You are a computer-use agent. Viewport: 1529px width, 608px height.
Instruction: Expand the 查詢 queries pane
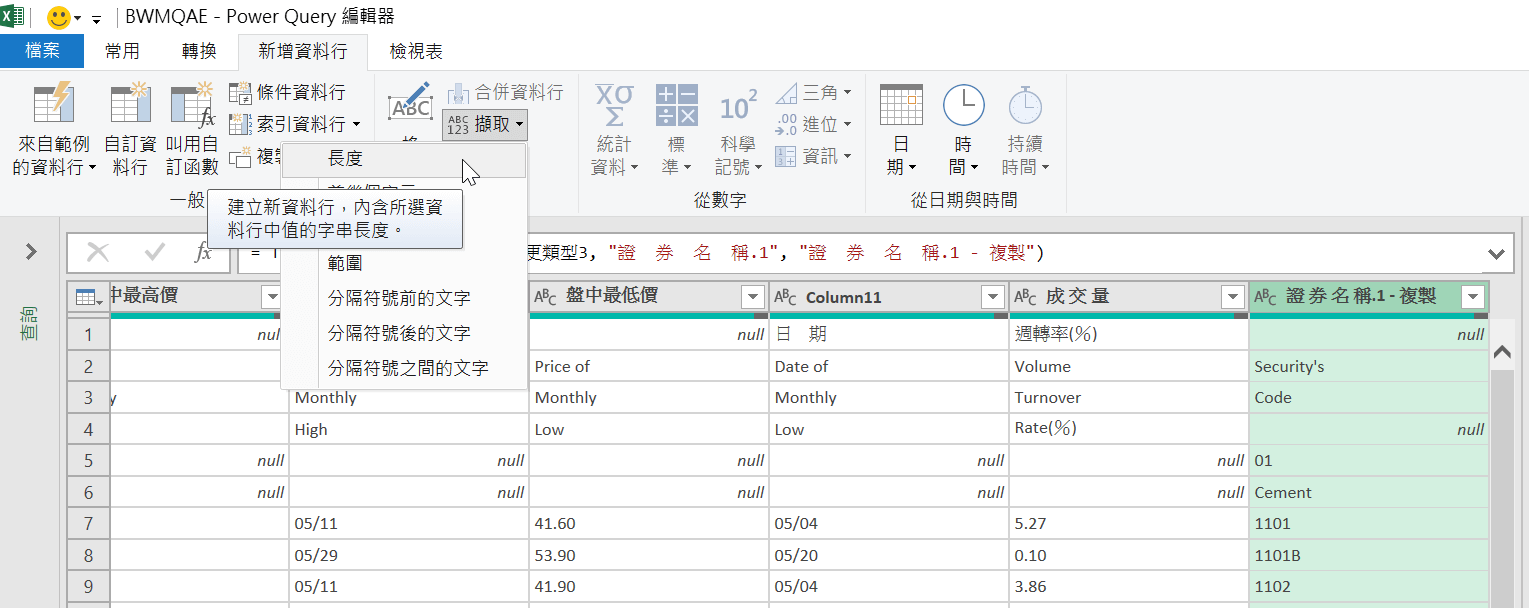pyautogui.click(x=31, y=251)
